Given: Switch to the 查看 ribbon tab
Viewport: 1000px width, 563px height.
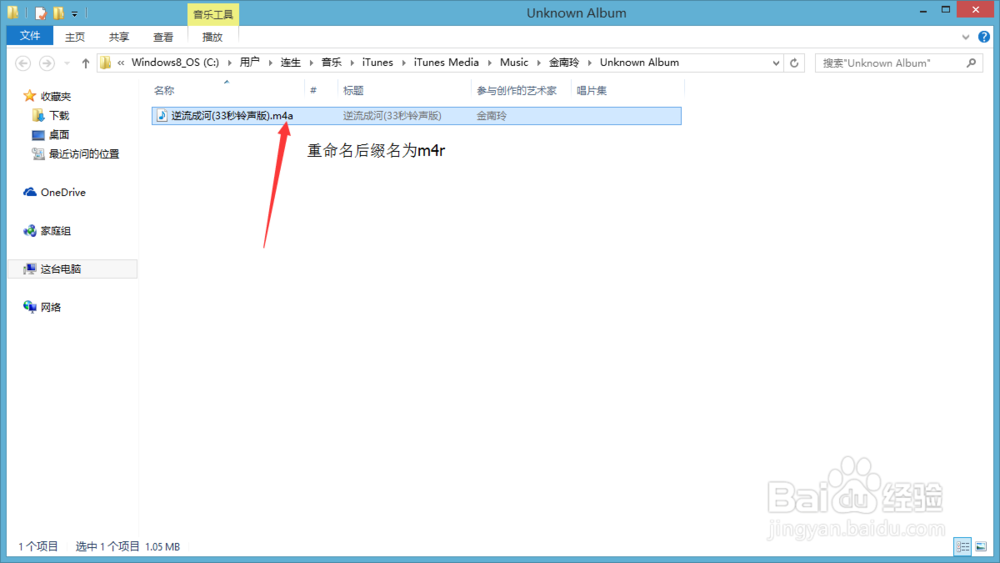Looking at the screenshot, I should (163, 37).
